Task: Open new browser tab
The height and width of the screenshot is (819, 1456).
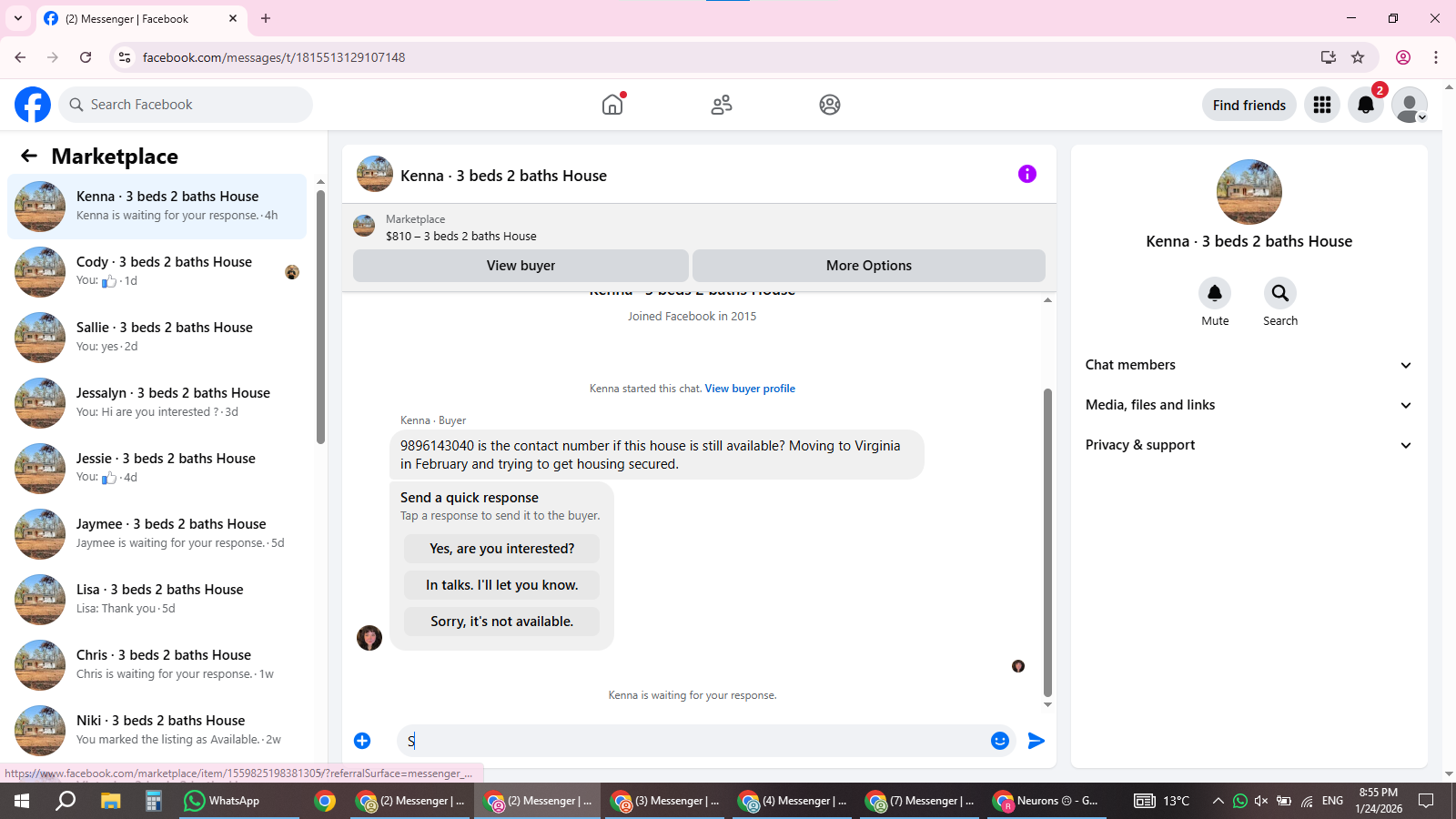Action: [266, 18]
